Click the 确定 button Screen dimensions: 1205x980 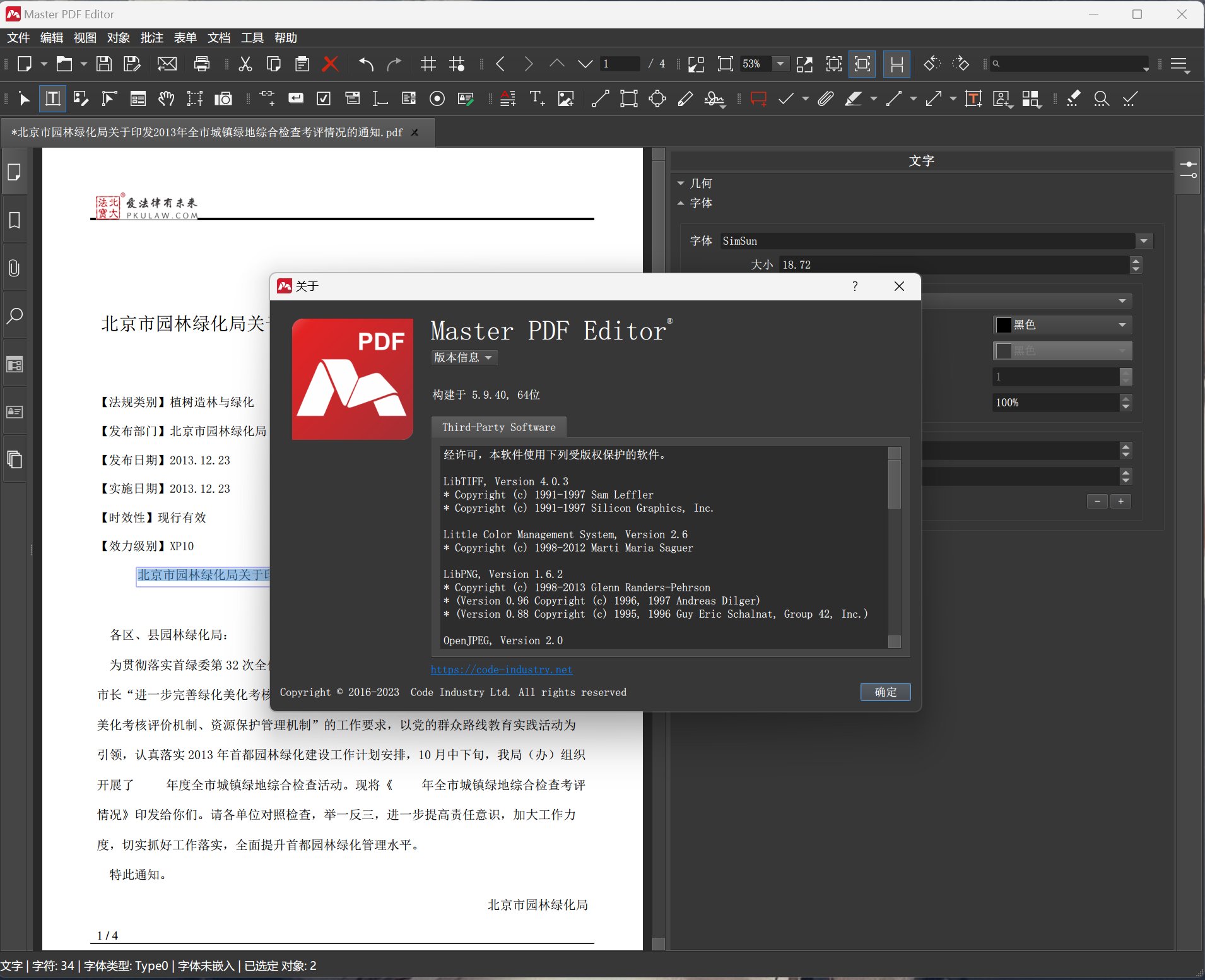[x=885, y=692]
